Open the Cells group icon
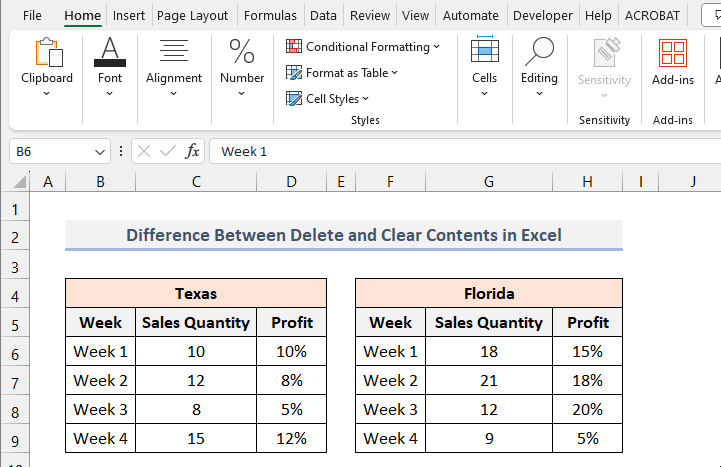 click(485, 53)
